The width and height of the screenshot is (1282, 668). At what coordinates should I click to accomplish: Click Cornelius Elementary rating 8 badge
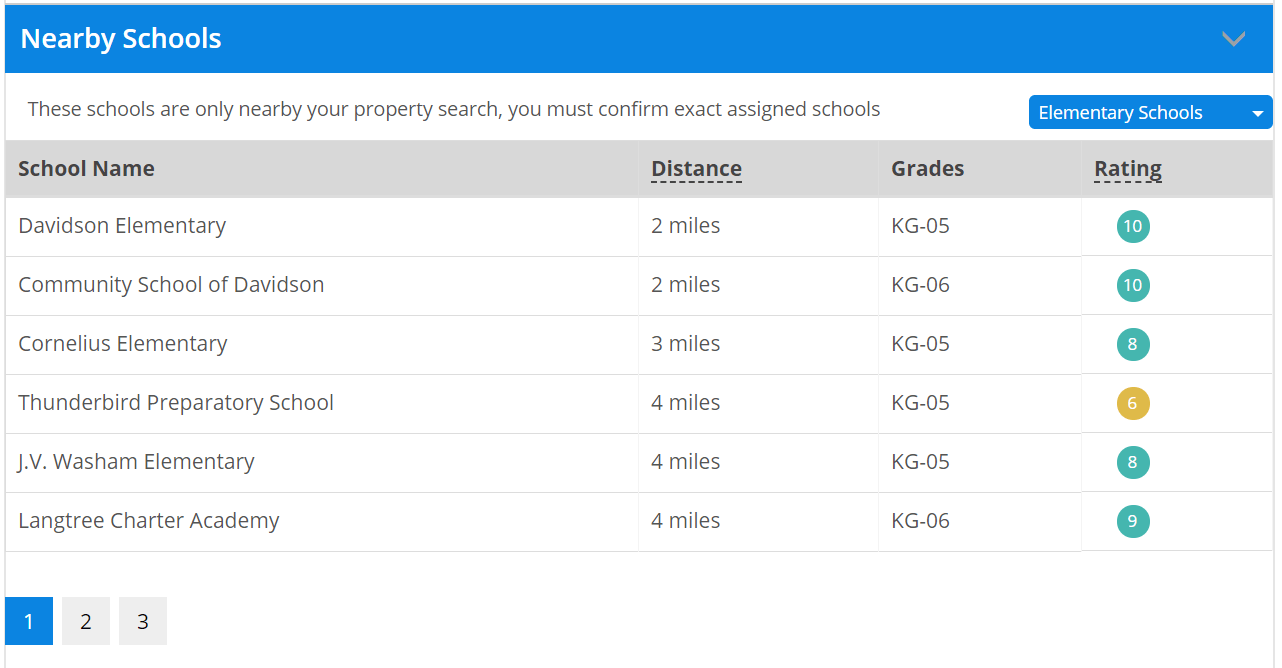pos(1133,344)
